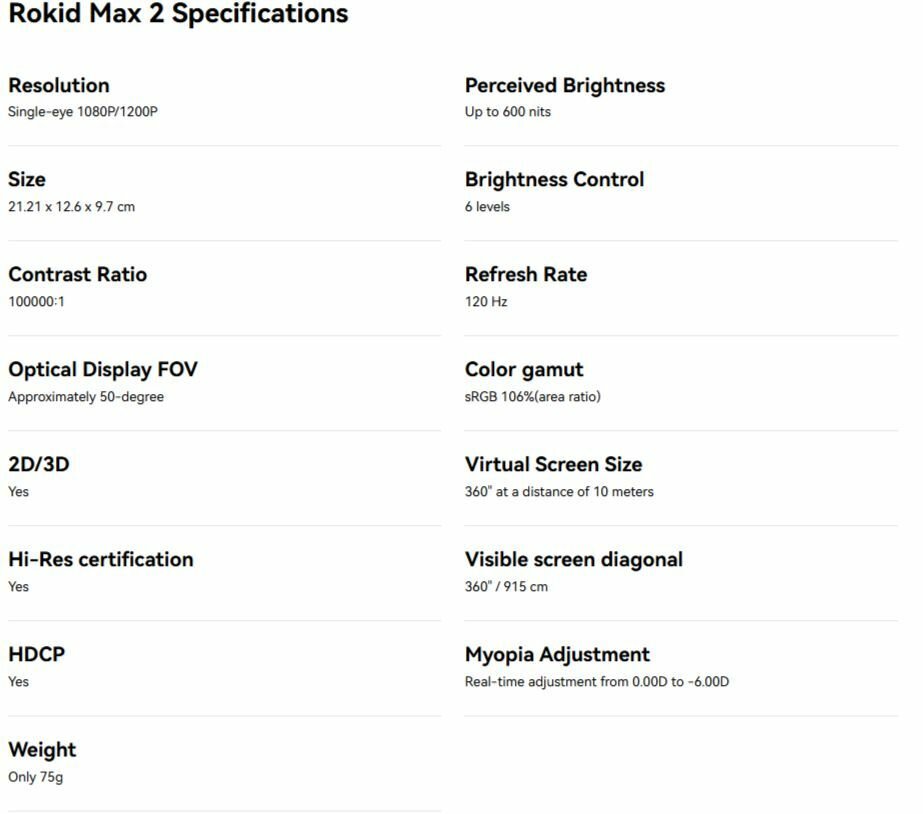Click the Visible screen diagonal heading
The image size is (923, 814).
coord(574,560)
